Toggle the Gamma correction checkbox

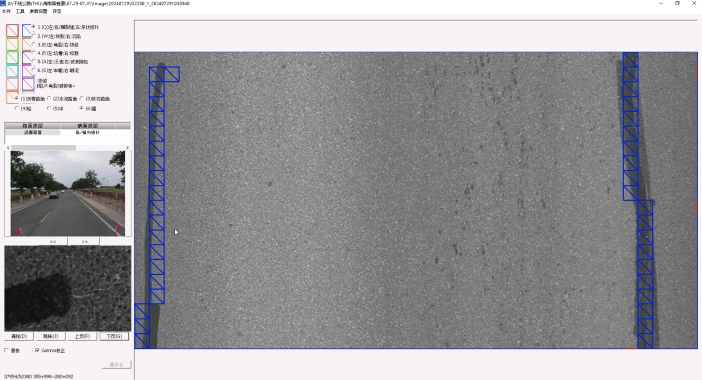click(37, 350)
